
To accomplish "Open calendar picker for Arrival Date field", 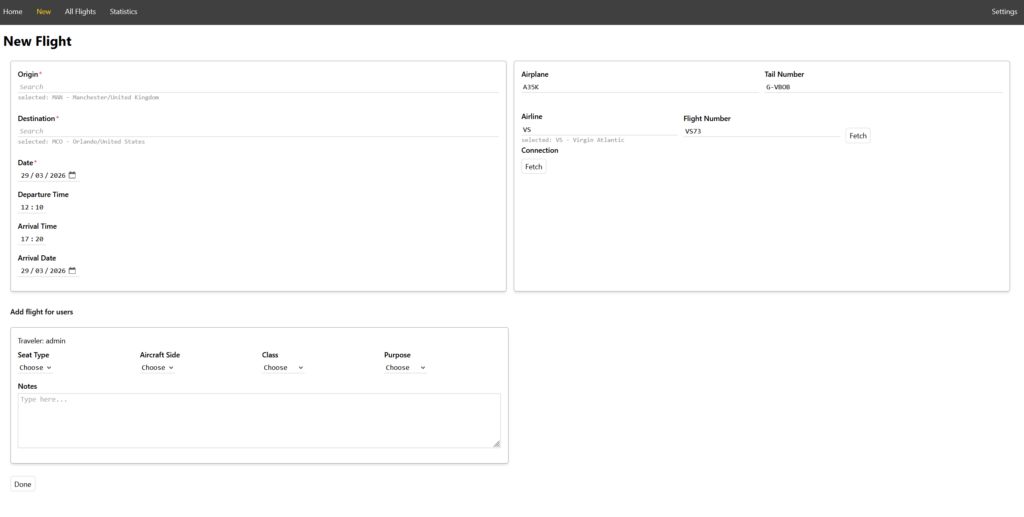I will point(72,270).
